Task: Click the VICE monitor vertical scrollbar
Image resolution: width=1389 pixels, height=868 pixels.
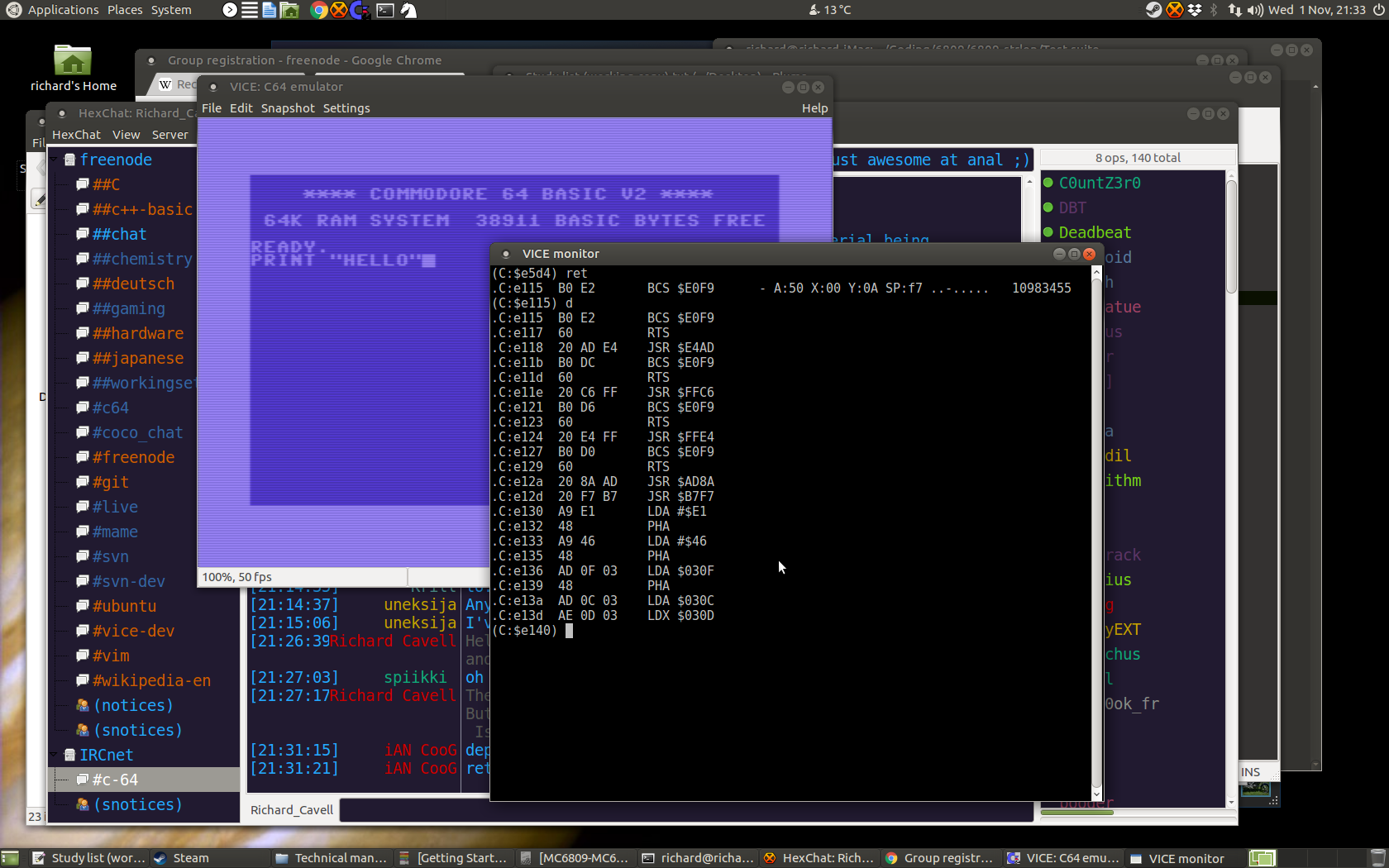Action: [1096, 533]
